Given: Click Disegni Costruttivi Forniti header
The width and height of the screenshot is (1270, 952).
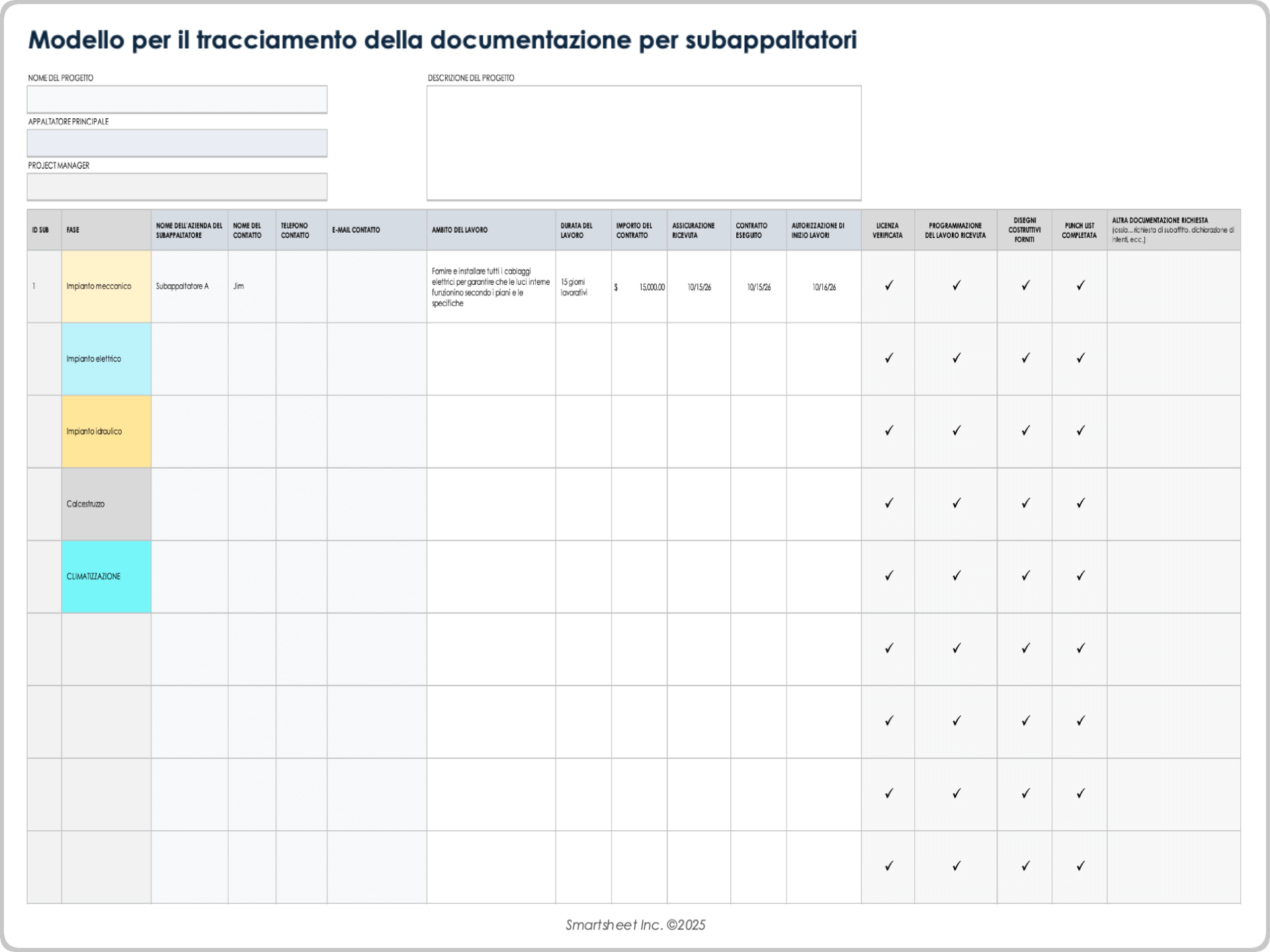Looking at the screenshot, I should click(x=1025, y=230).
